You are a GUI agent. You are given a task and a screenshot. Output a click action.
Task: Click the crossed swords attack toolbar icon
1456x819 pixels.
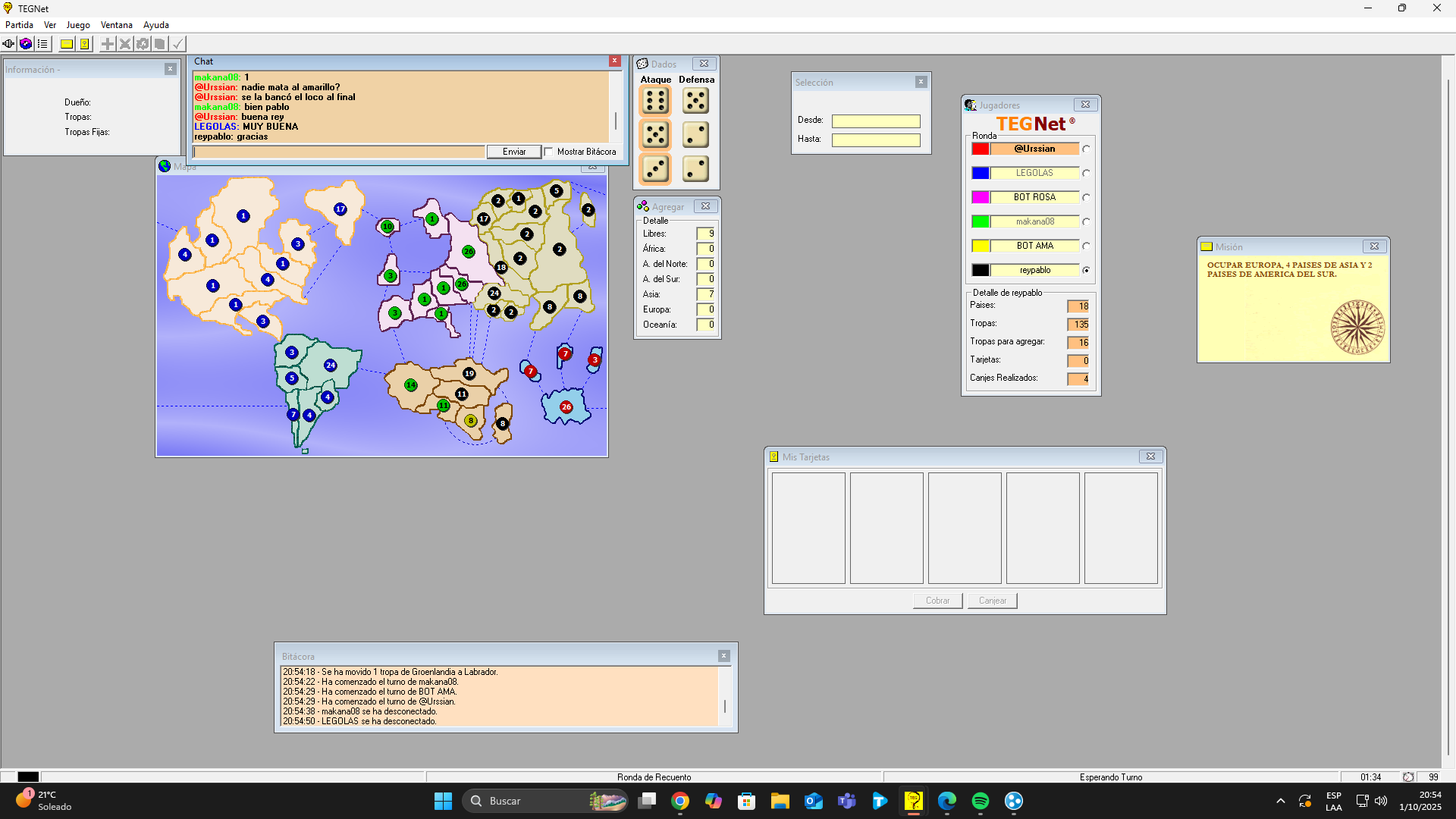(125, 44)
